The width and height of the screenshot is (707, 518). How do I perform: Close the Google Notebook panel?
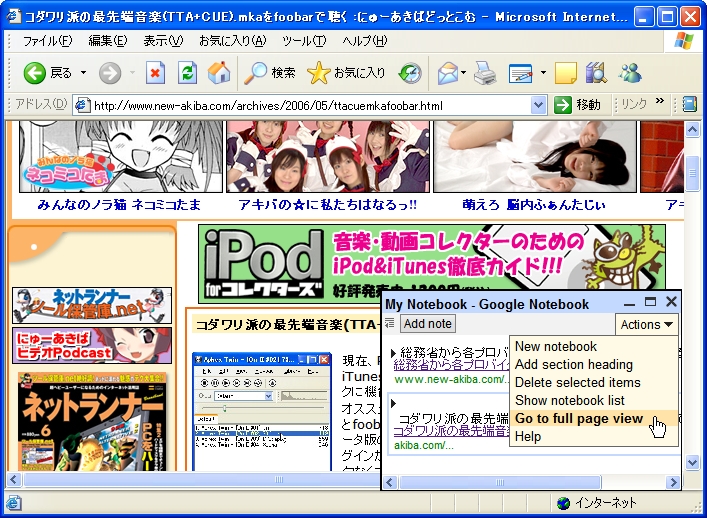(671, 302)
